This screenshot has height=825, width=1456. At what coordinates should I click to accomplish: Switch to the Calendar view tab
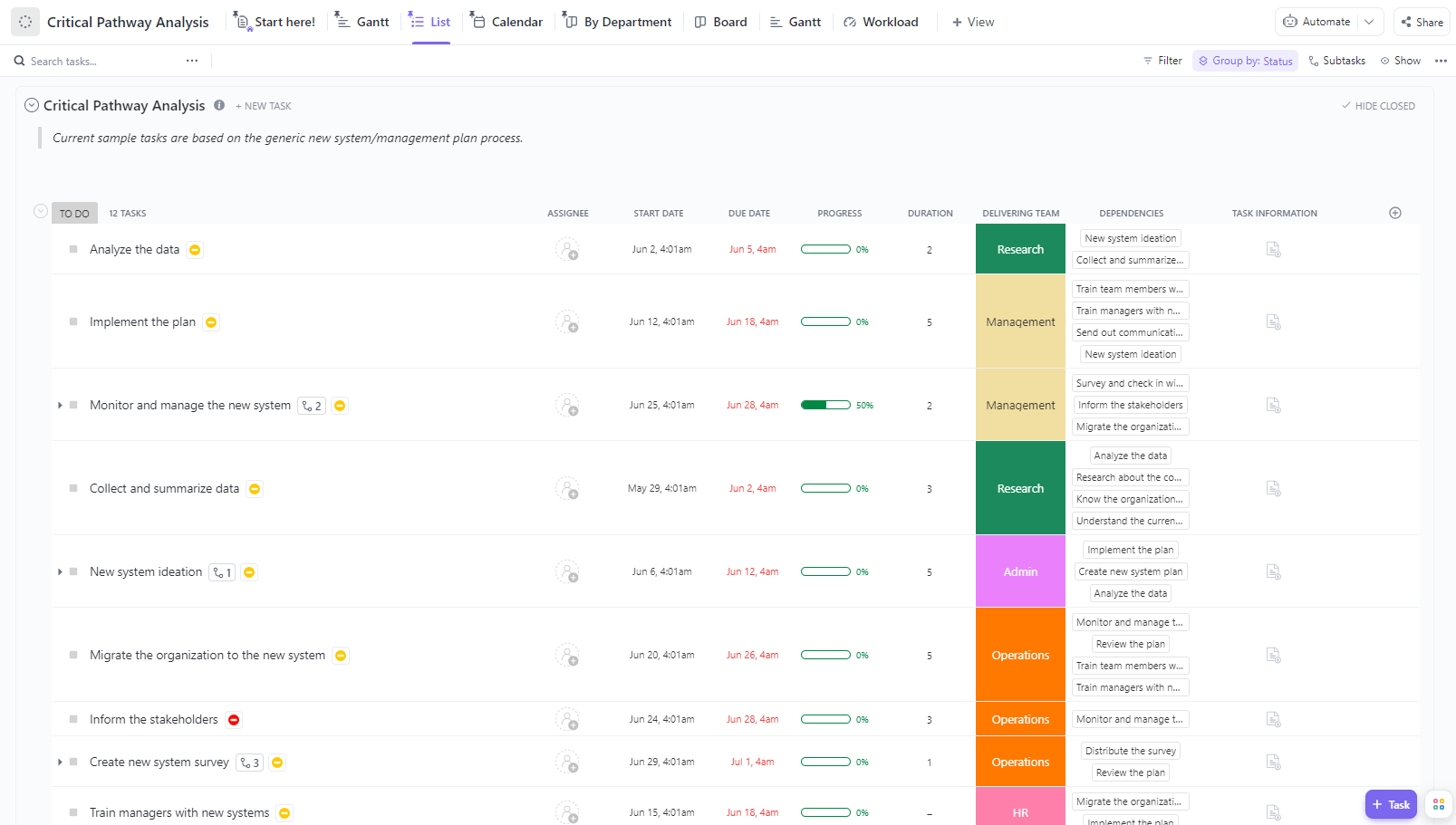[506, 22]
